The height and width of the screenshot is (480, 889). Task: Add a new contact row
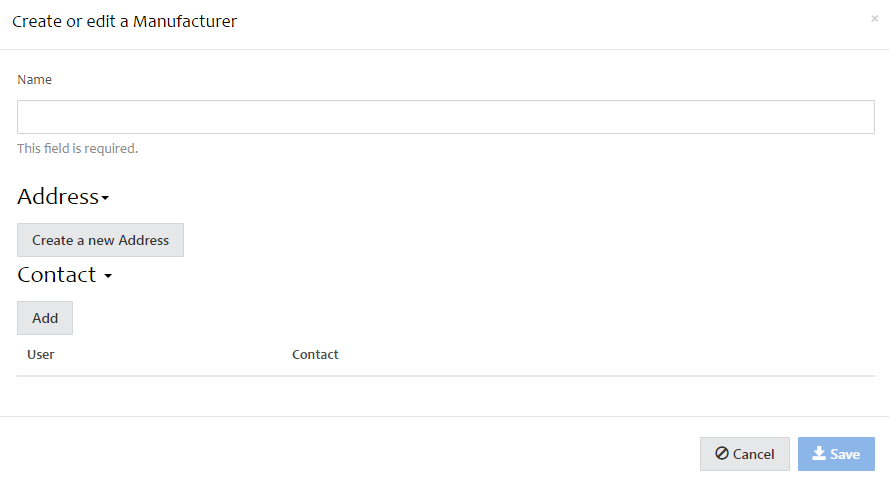(x=45, y=318)
